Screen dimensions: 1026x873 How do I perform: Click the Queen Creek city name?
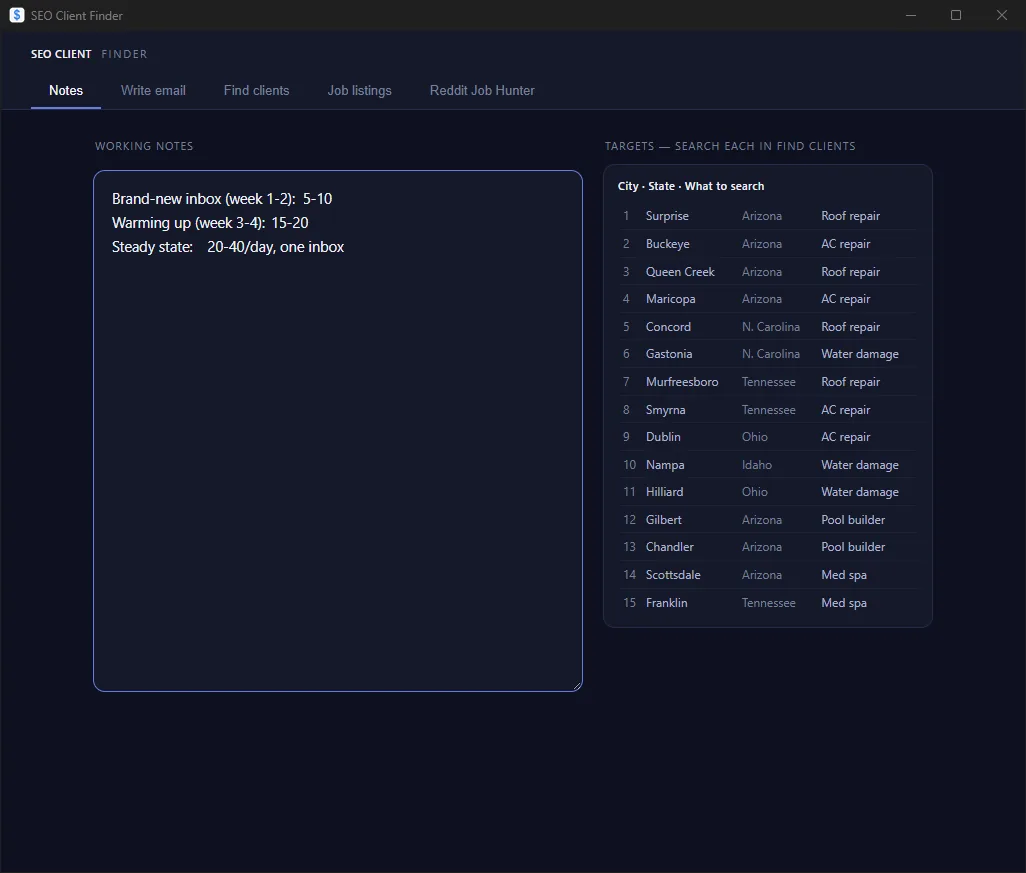(x=680, y=272)
